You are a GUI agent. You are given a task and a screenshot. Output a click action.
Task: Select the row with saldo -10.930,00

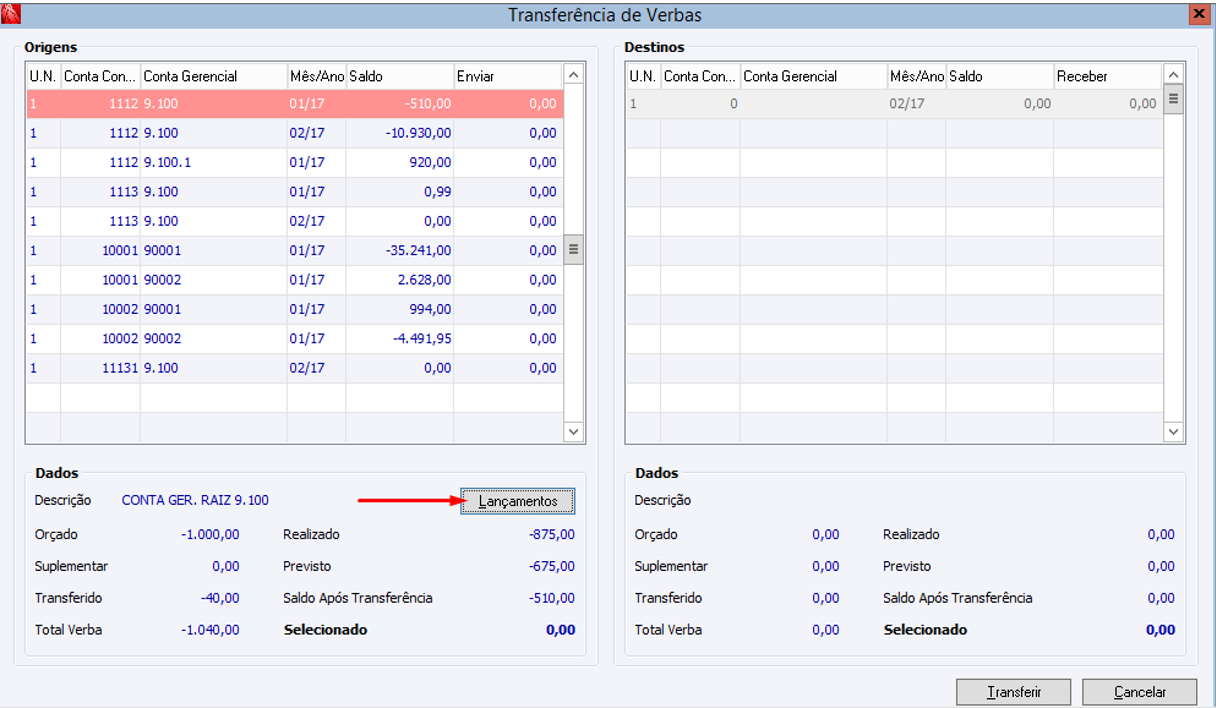point(295,133)
